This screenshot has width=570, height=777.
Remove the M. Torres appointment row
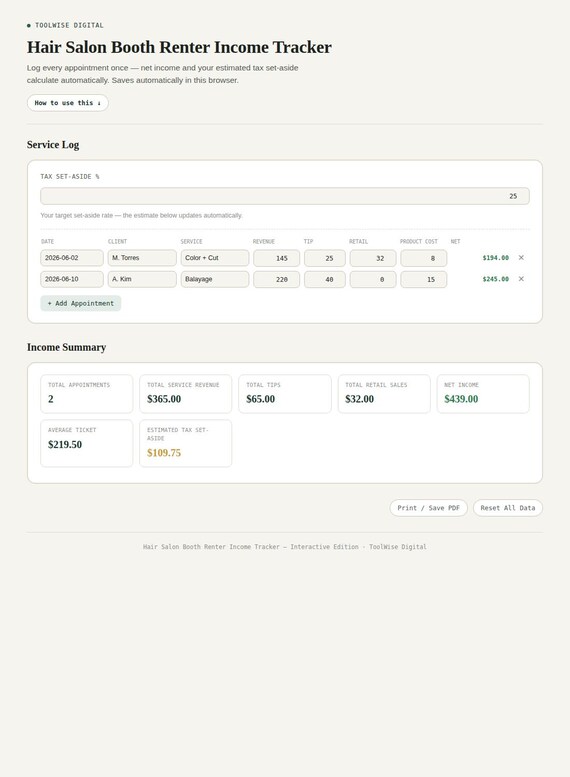[x=521, y=258]
